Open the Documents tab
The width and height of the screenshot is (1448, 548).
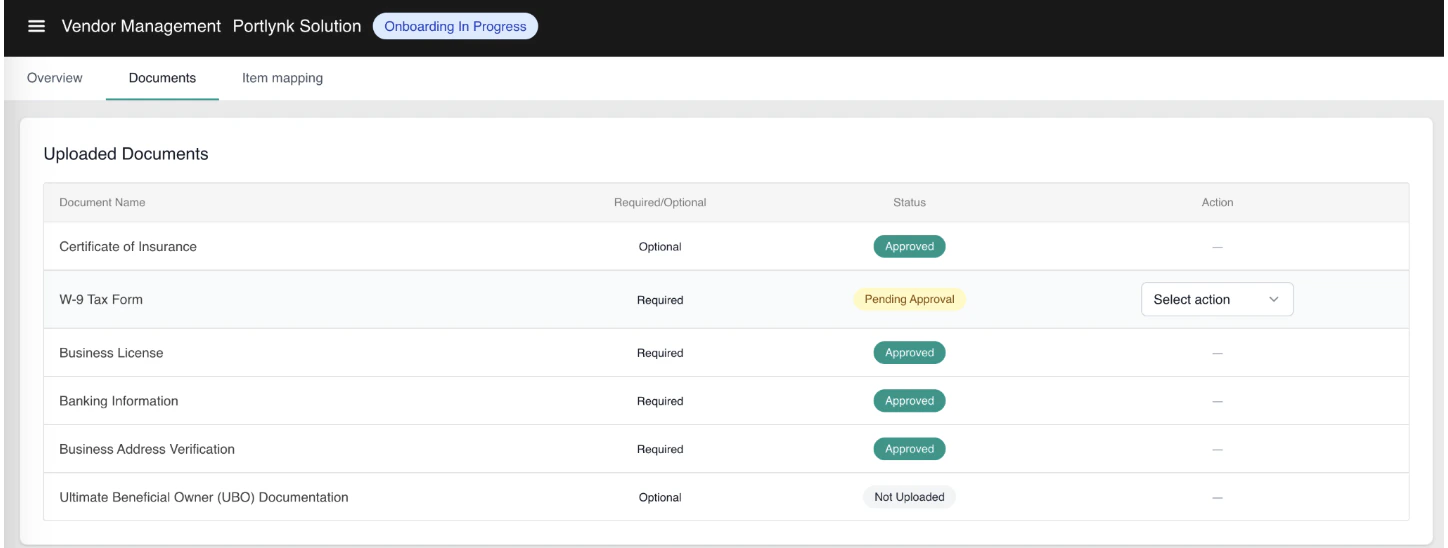coord(162,78)
